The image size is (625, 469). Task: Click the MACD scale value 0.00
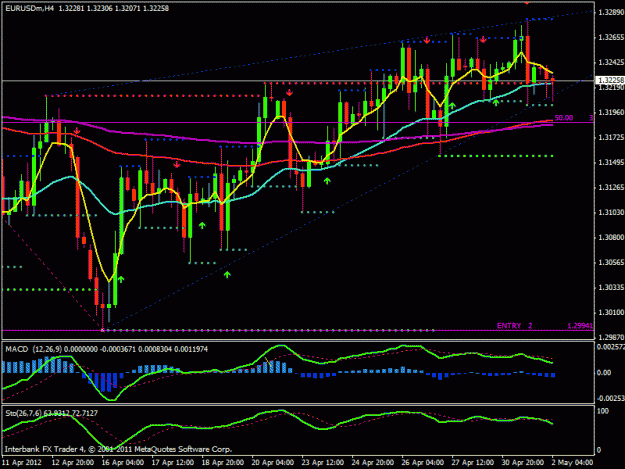point(604,373)
